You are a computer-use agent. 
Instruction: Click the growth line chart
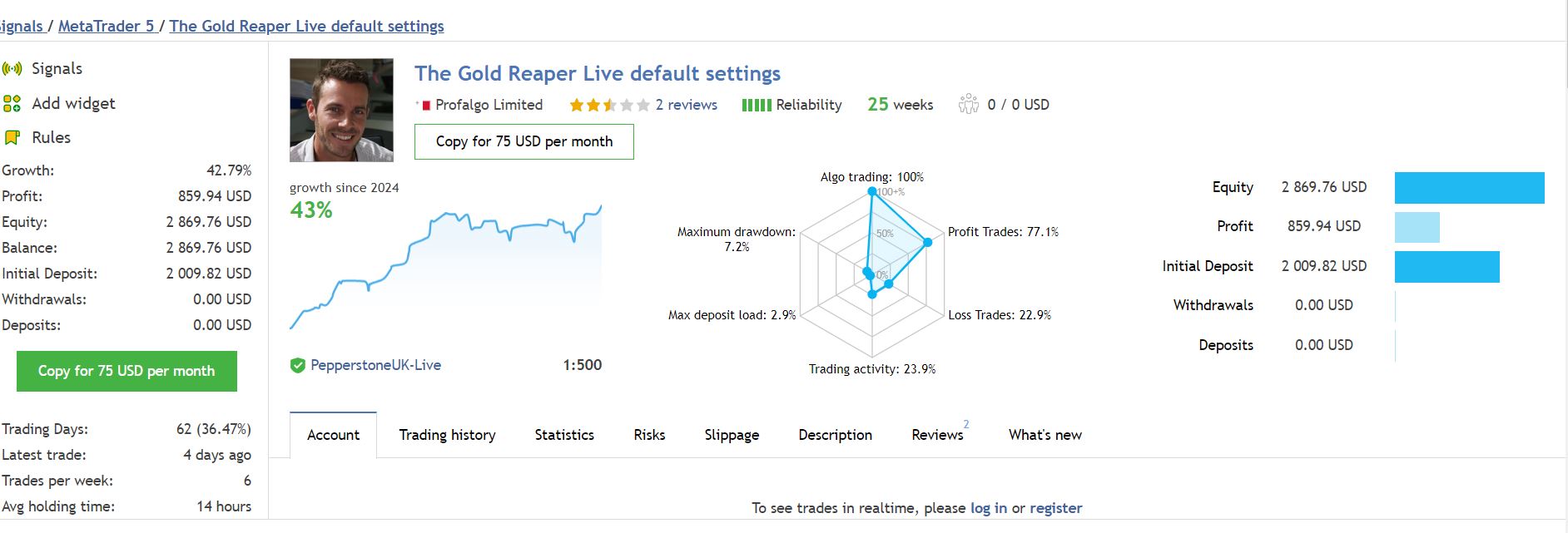[x=445, y=266]
